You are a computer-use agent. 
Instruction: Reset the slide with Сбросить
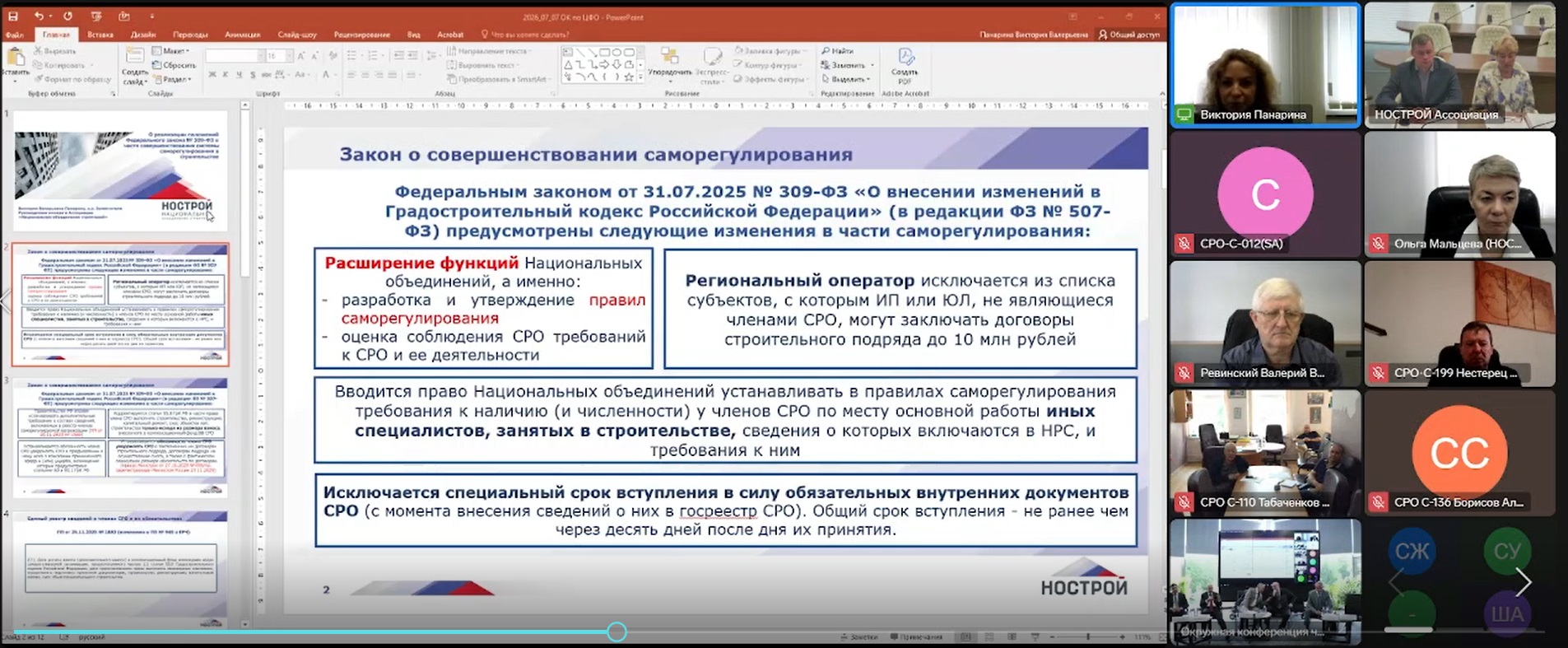click(174, 65)
